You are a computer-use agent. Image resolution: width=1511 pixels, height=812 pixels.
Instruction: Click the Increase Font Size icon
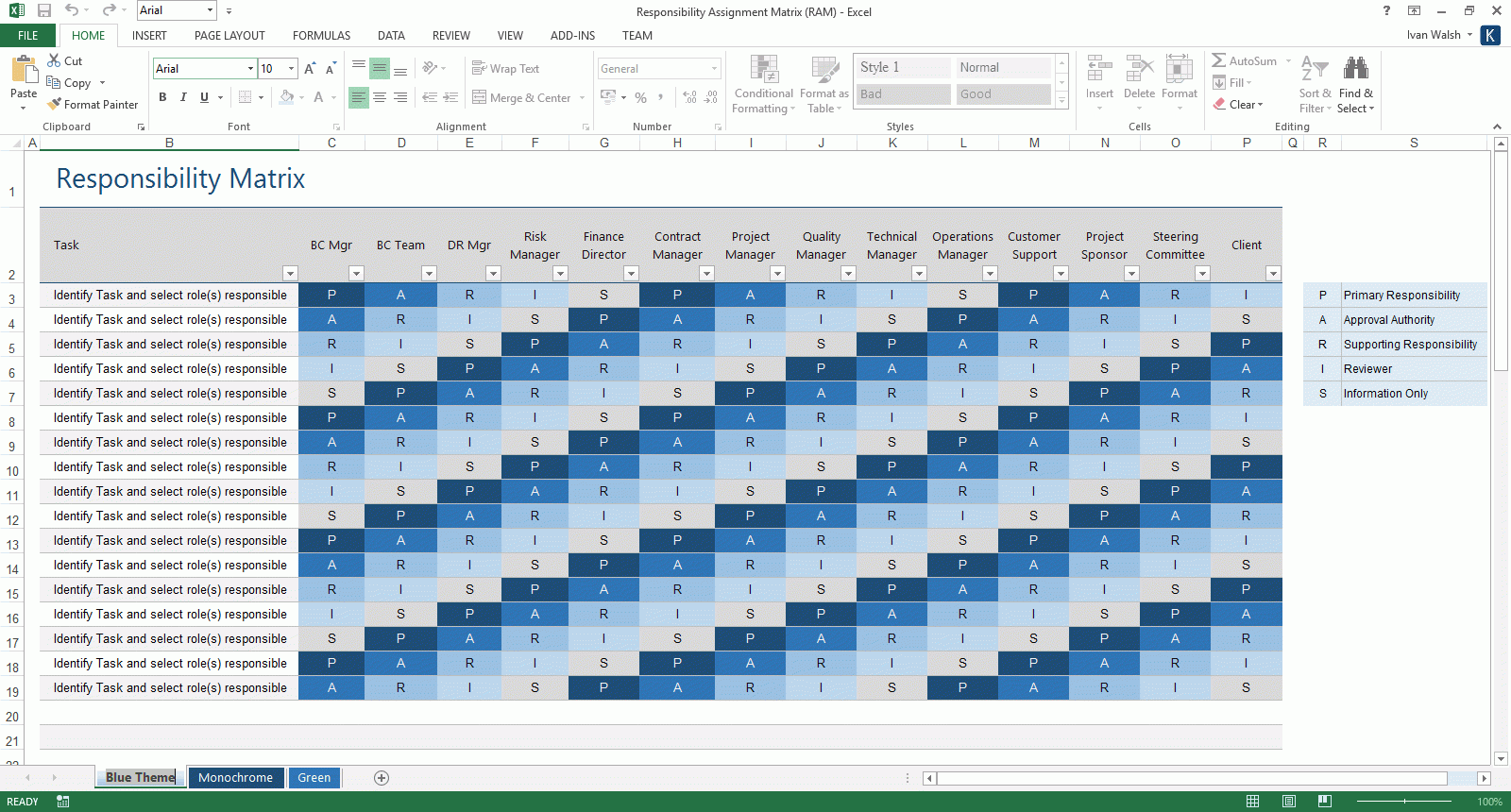point(310,69)
